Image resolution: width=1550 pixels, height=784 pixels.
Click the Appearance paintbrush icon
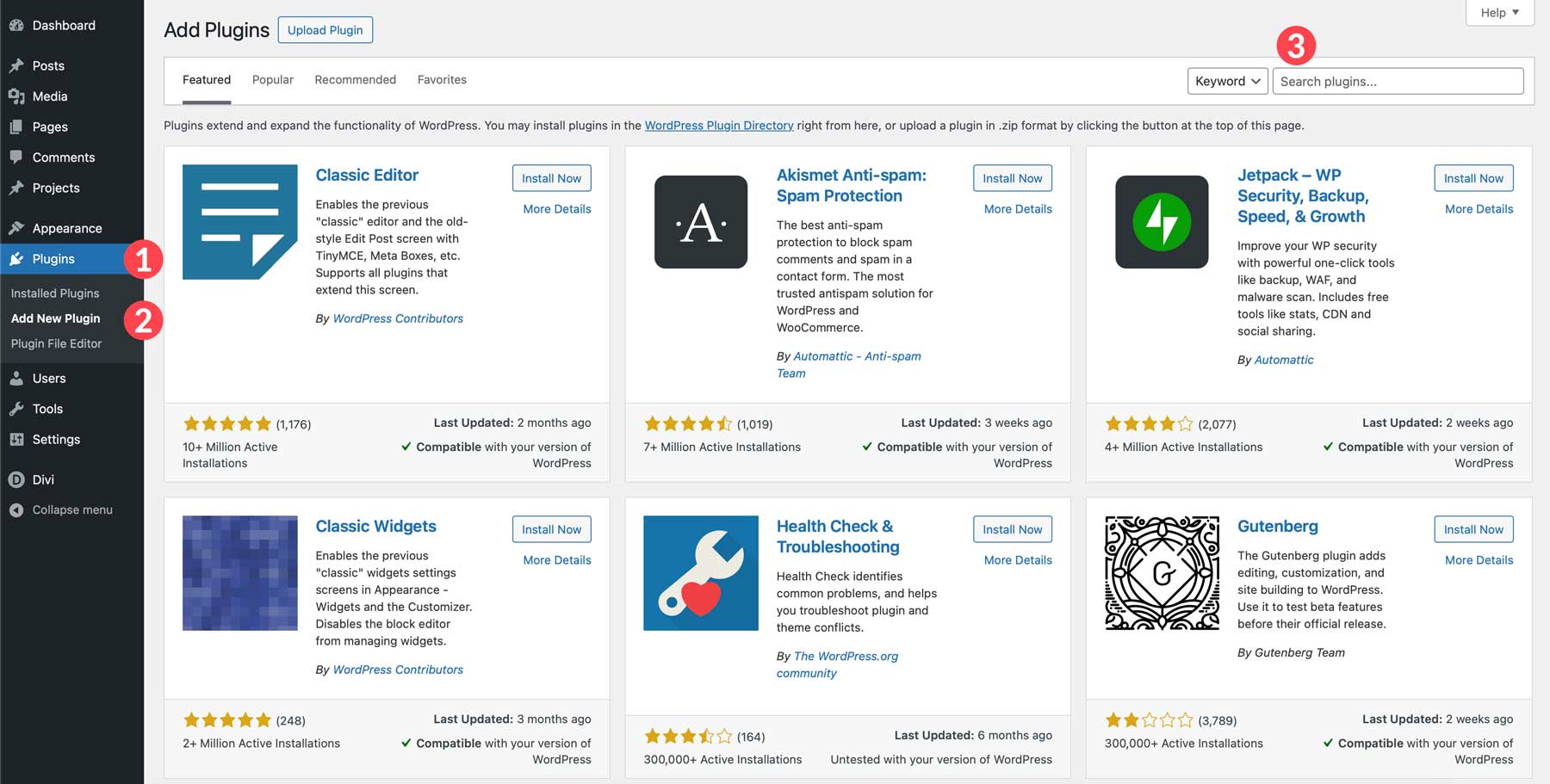point(17,227)
